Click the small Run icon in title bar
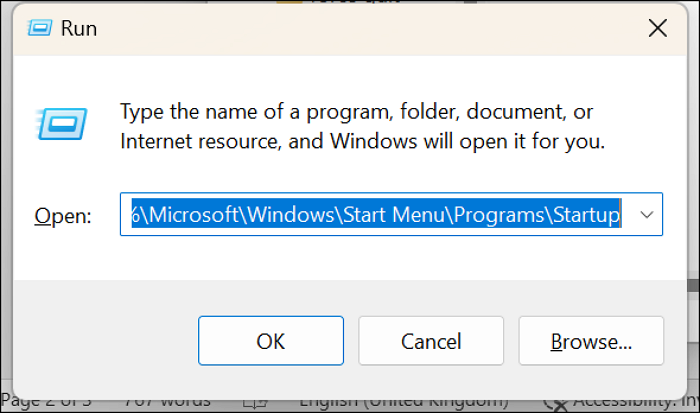The height and width of the screenshot is (413, 700). tap(38, 28)
